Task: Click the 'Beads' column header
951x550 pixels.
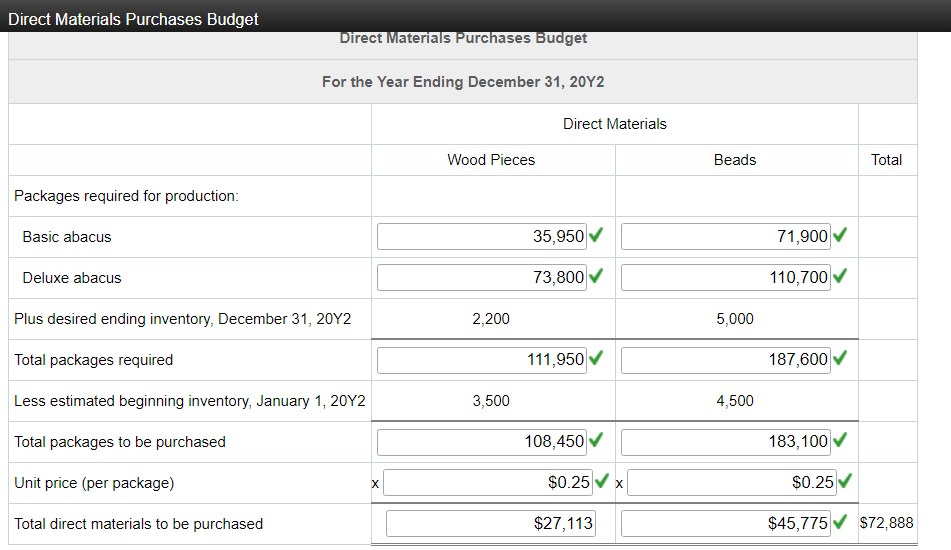Action: pyautogui.click(x=735, y=160)
